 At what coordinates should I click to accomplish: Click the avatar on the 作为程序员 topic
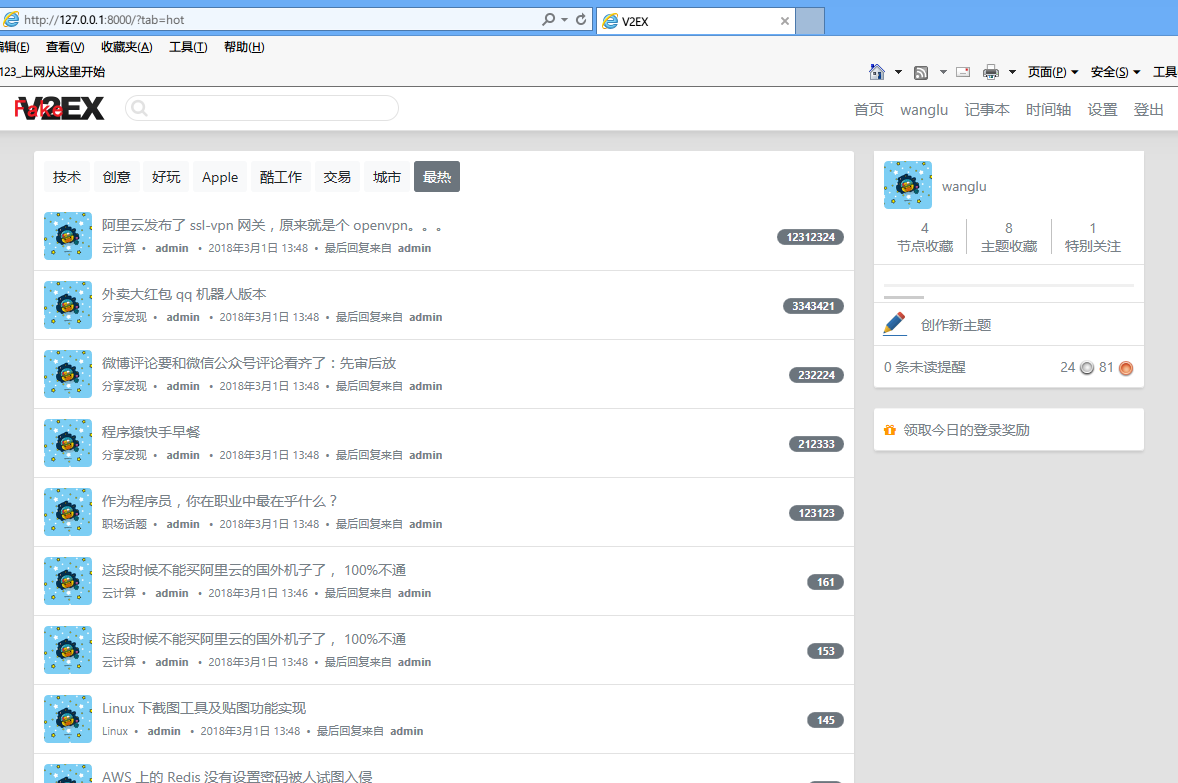tap(68, 512)
